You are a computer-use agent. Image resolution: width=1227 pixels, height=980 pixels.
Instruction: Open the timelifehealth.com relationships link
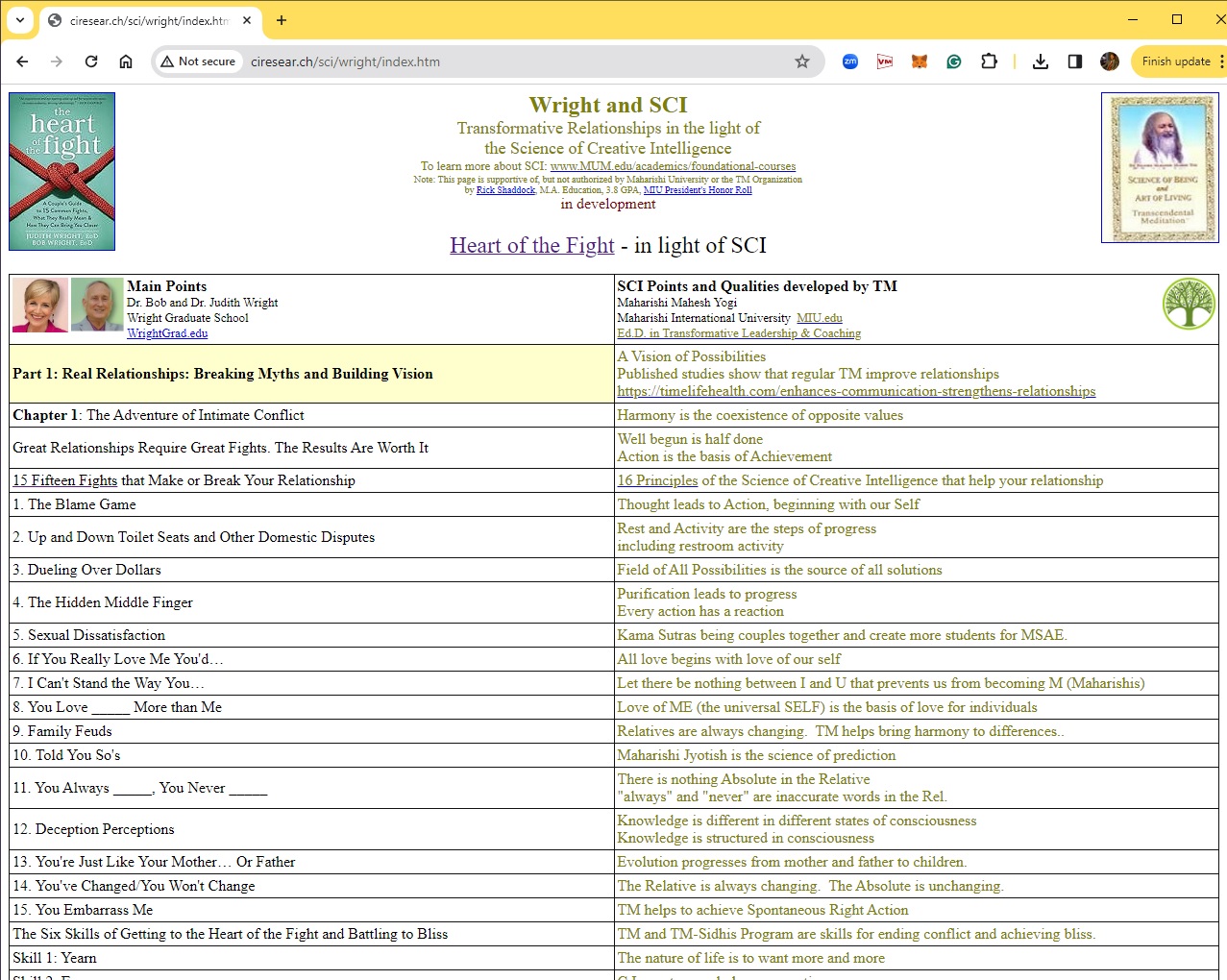[x=856, y=391]
